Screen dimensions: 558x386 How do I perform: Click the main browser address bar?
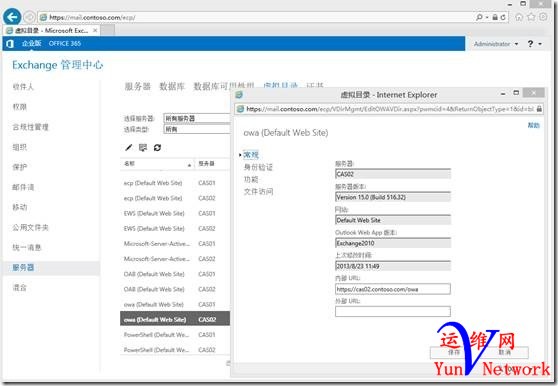click(256, 17)
